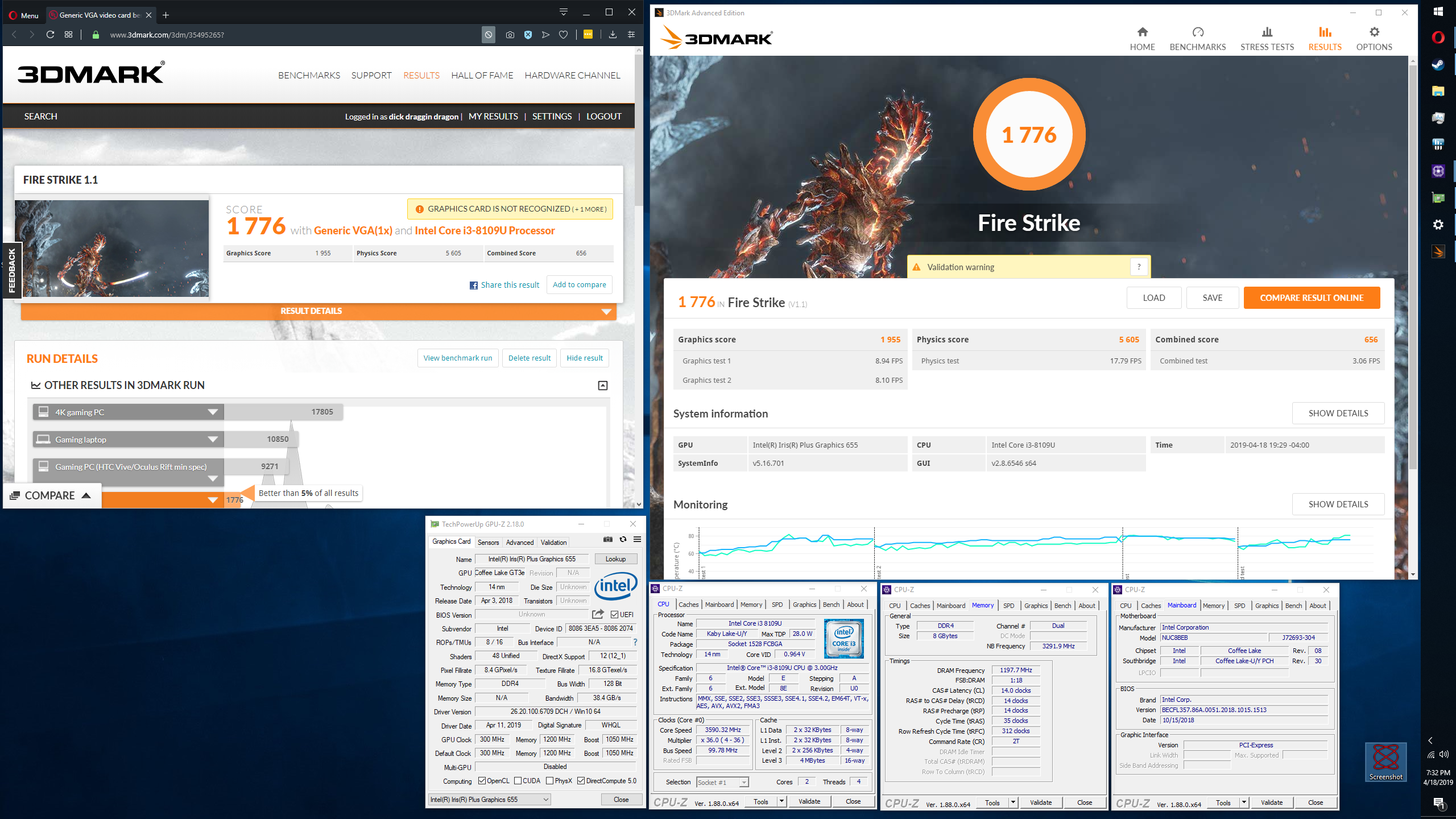Open Benchmarks in 3DMark app

click(1197, 39)
